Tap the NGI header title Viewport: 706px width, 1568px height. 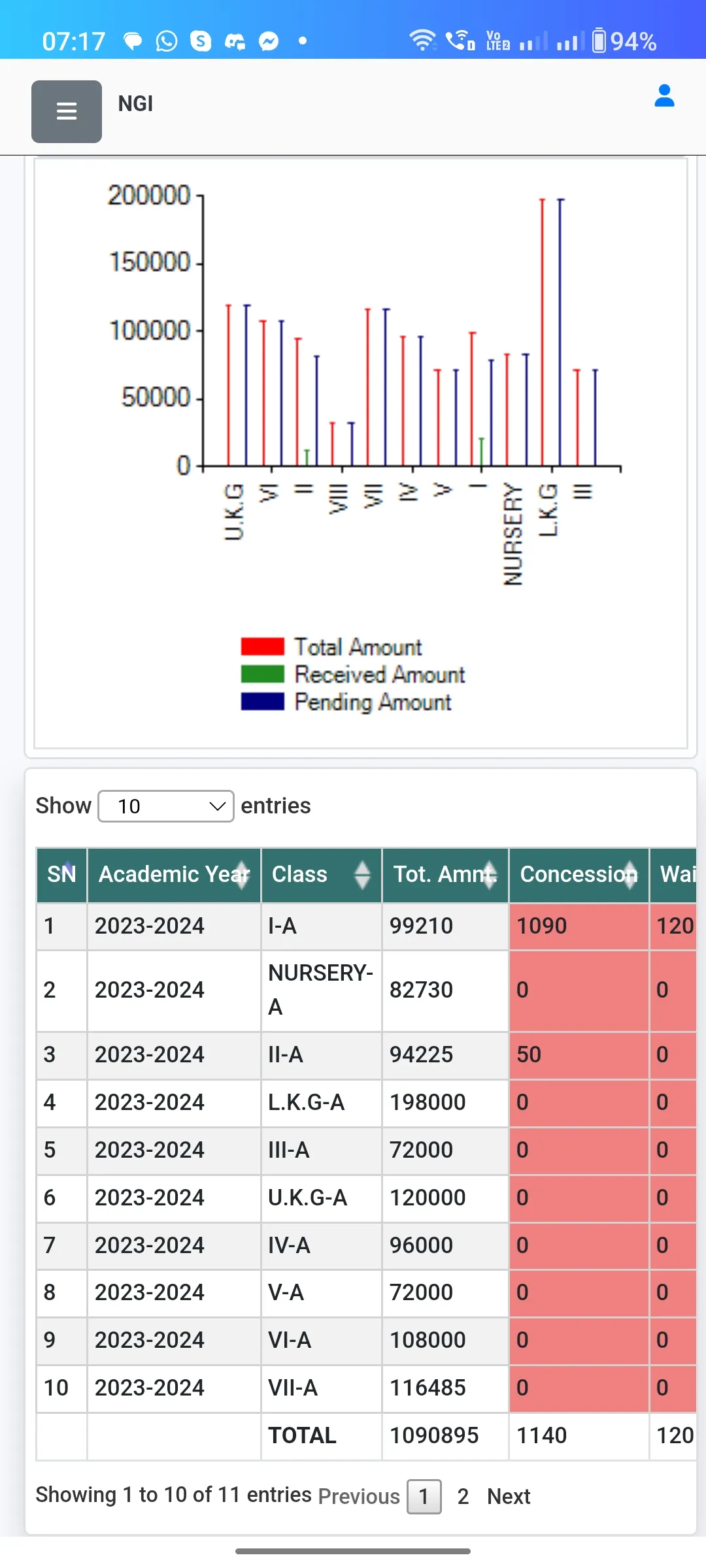point(135,103)
